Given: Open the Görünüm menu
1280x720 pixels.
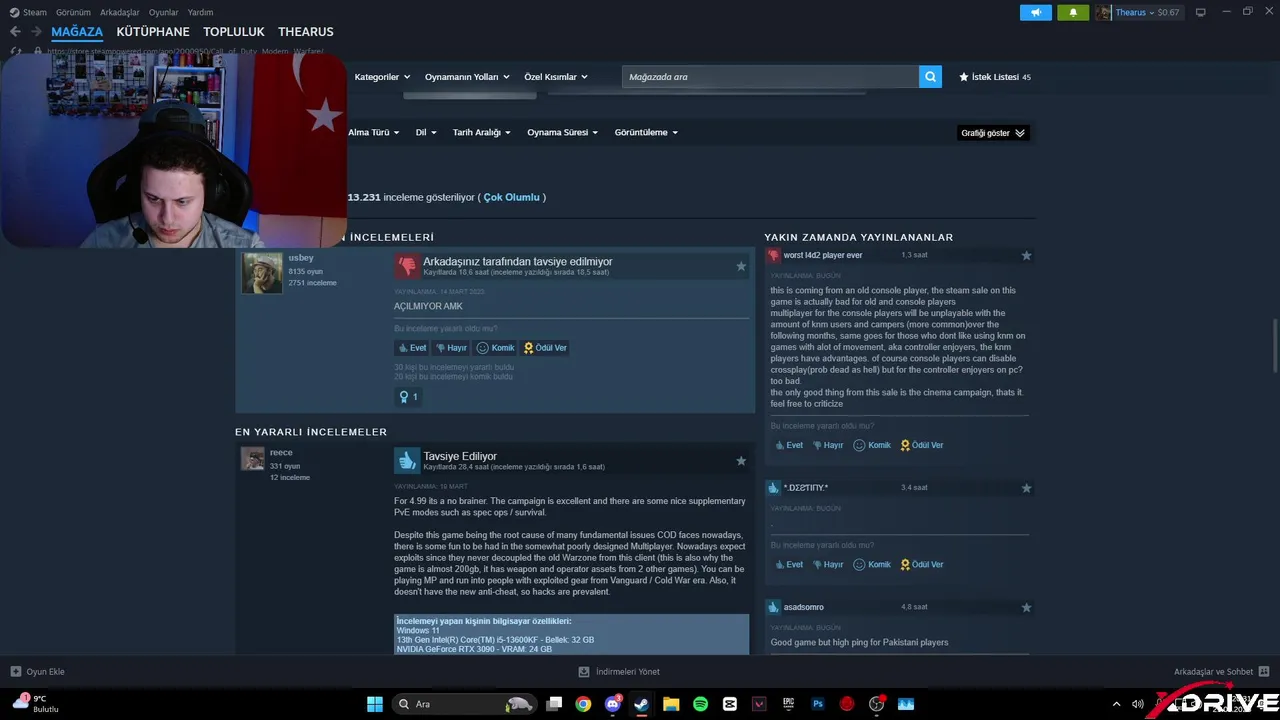Looking at the screenshot, I should click(x=73, y=12).
